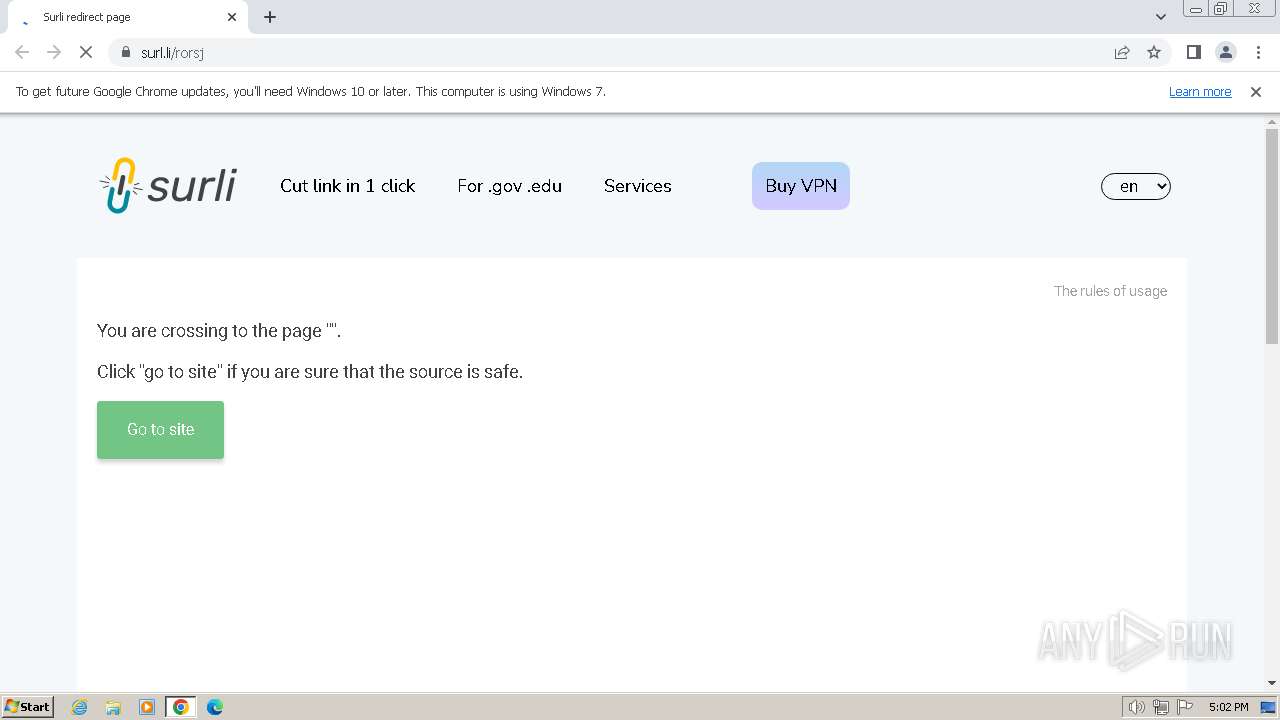Viewport: 1280px width, 720px height.
Task: Click the Action Center flag icon
Action: click(x=1185, y=707)
